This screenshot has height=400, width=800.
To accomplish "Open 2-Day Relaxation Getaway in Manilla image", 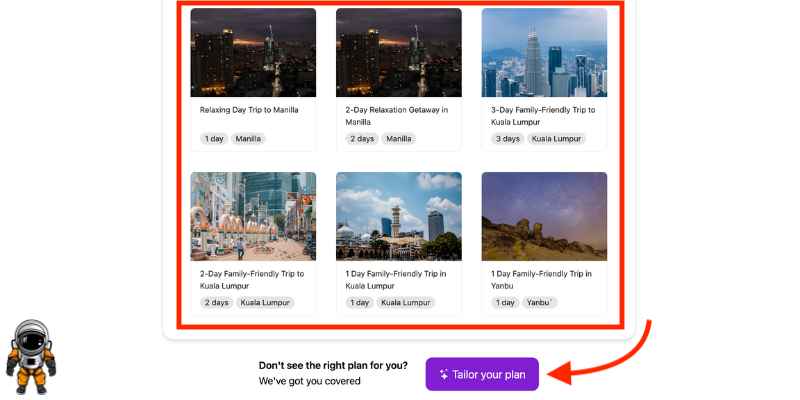I will 398,53.
